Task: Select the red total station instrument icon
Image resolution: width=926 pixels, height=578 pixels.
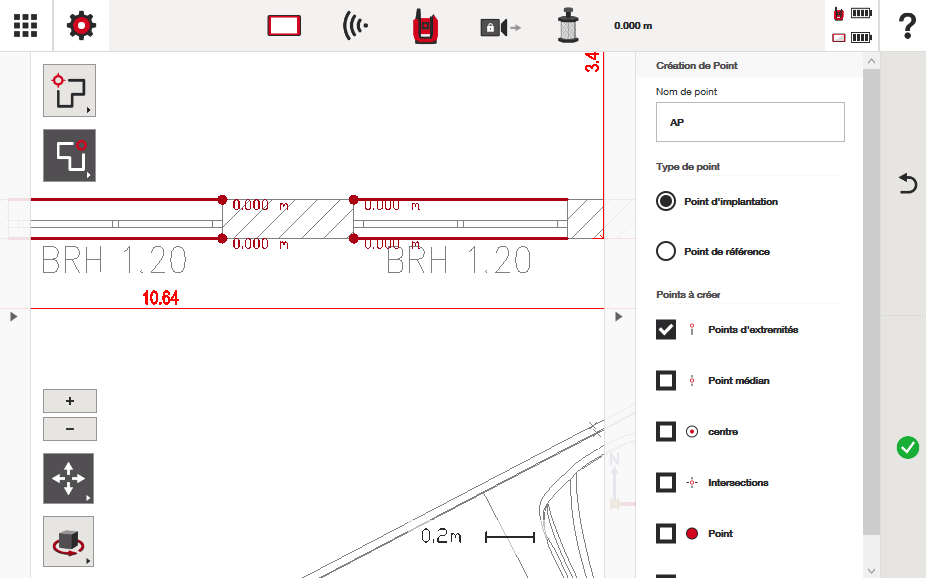Action: pyautogui.click(x=426, y=26)
